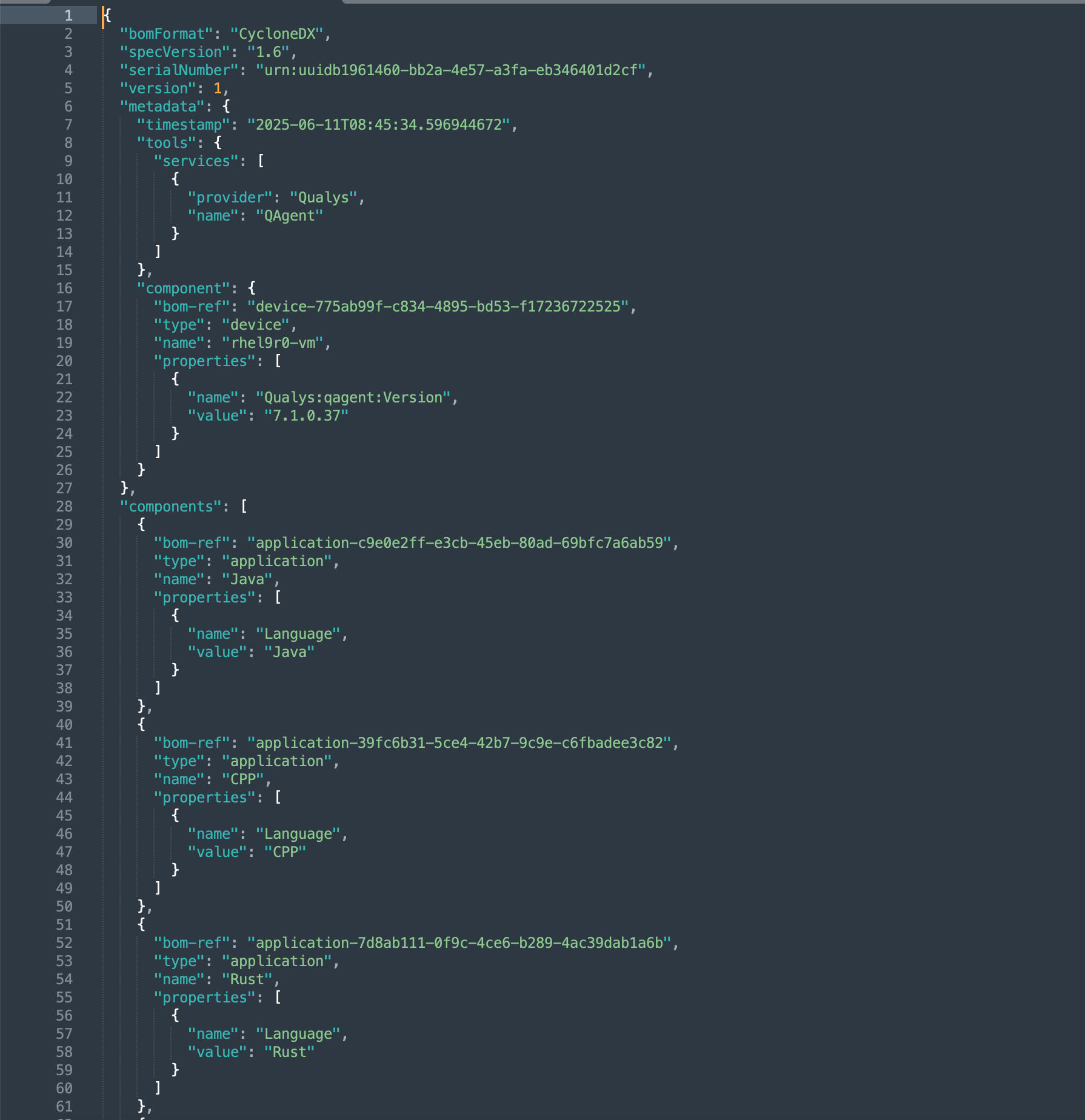This screenshot has height=1120, width=1085.
Task: Click the "components" key
Action: pos(171,507)
